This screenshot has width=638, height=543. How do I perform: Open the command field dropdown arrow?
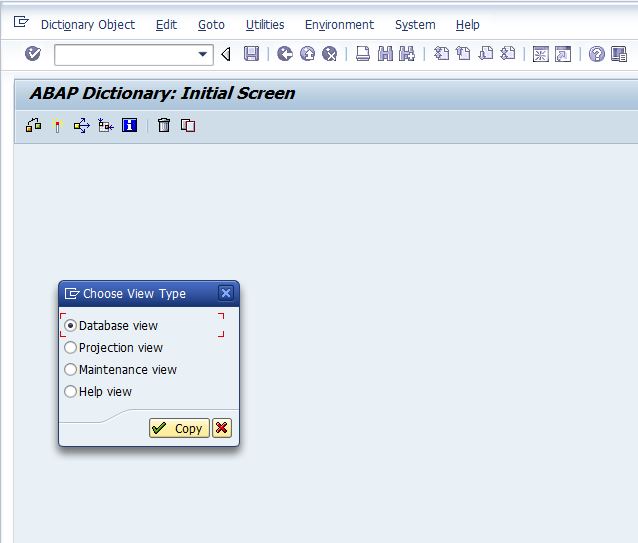tap(202, 54)
